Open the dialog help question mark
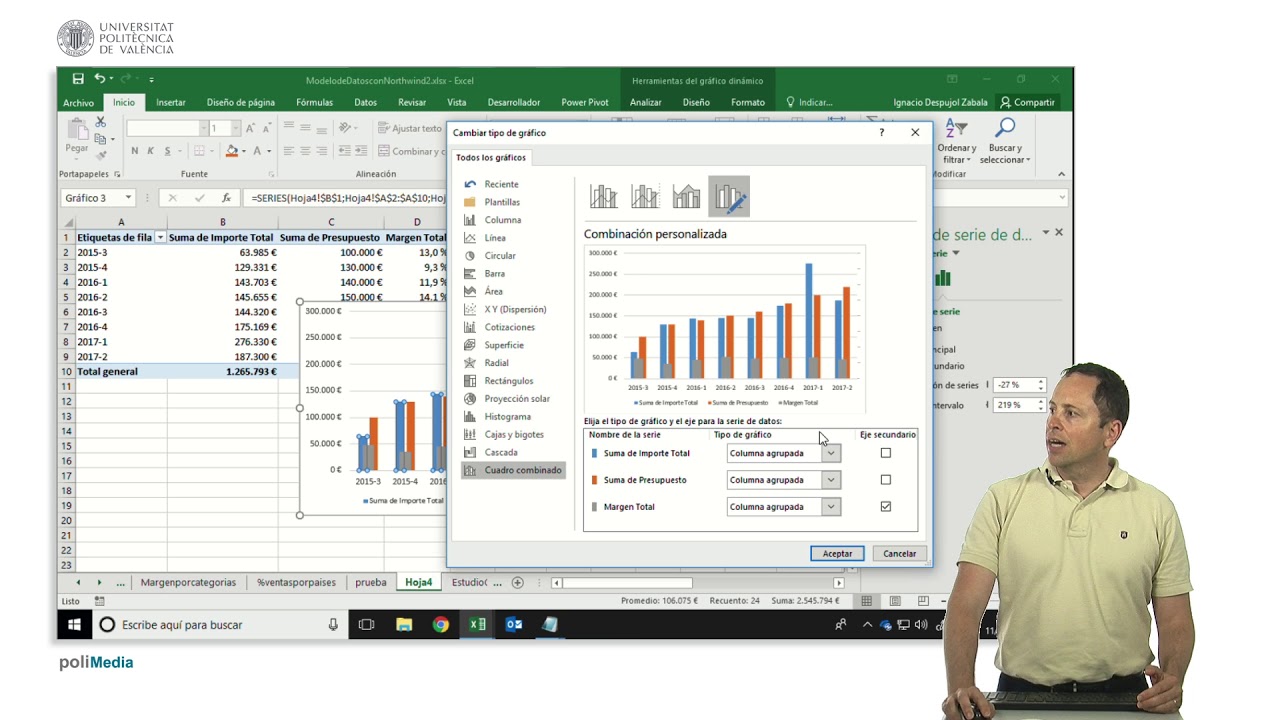1280x720 pixels. (881, 132)
